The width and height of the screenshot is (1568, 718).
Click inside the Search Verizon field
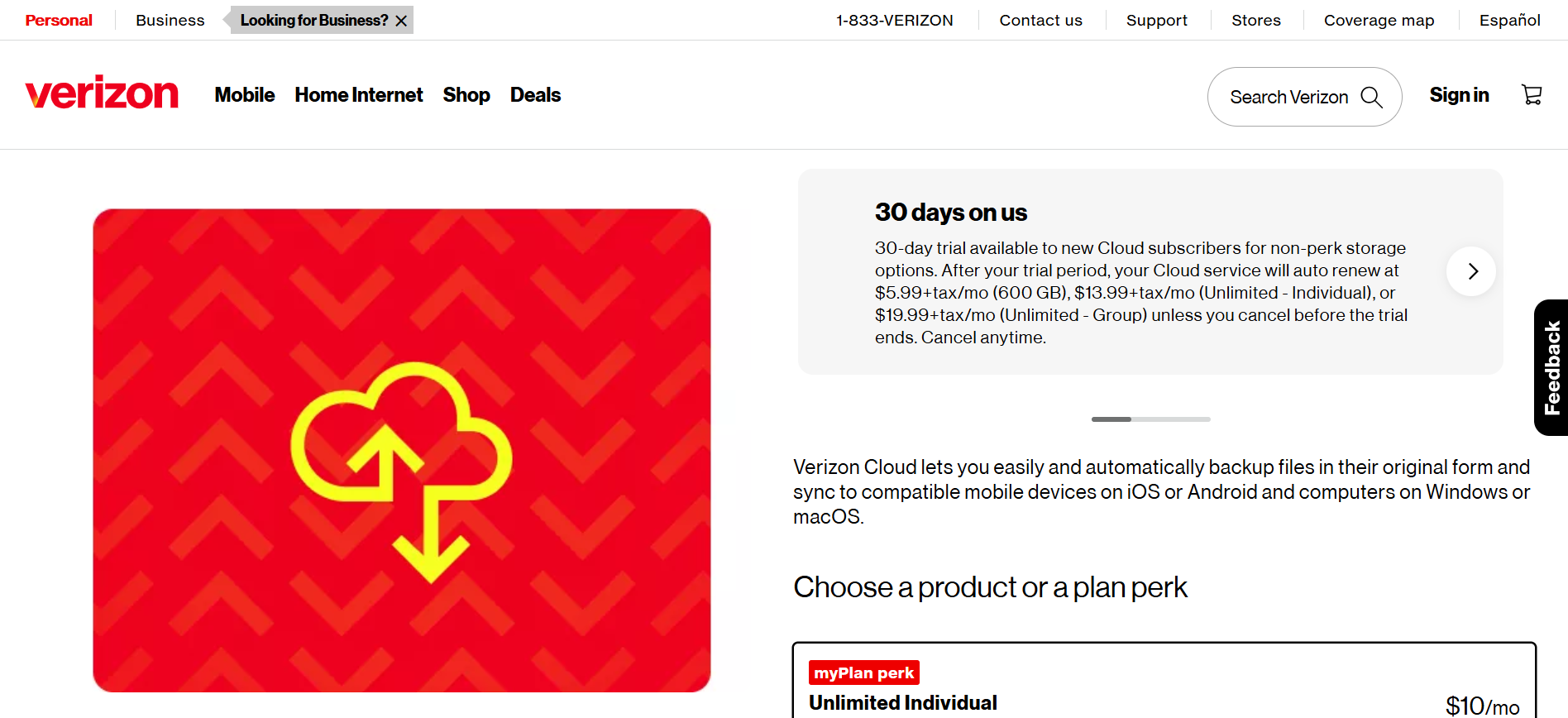pyautogui.click(x=1290, y=97)
